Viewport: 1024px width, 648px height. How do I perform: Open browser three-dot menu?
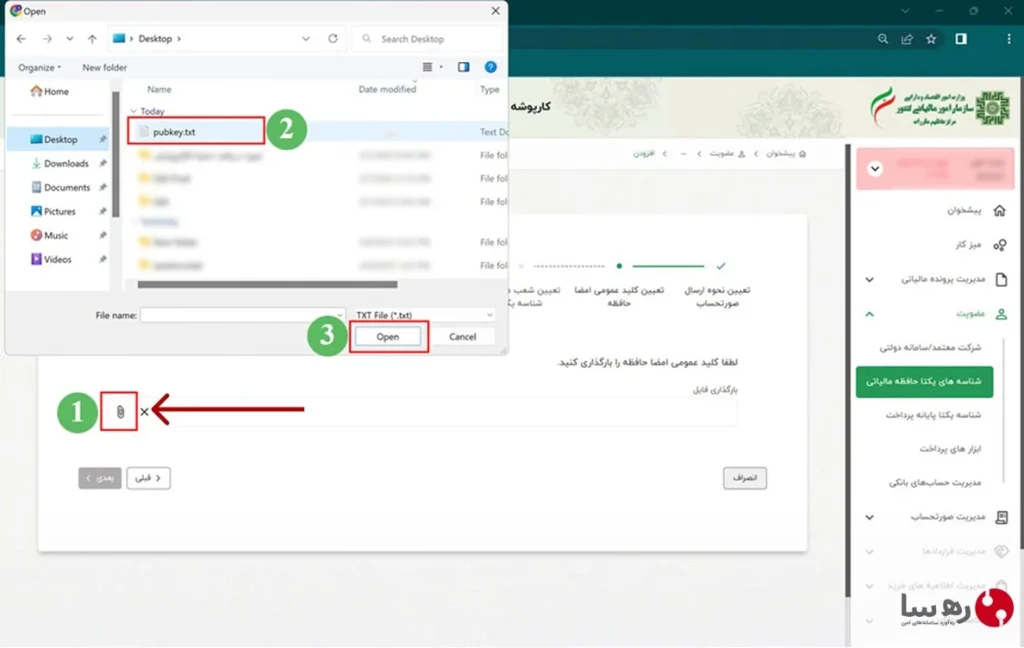click(x=1009, y=39)
